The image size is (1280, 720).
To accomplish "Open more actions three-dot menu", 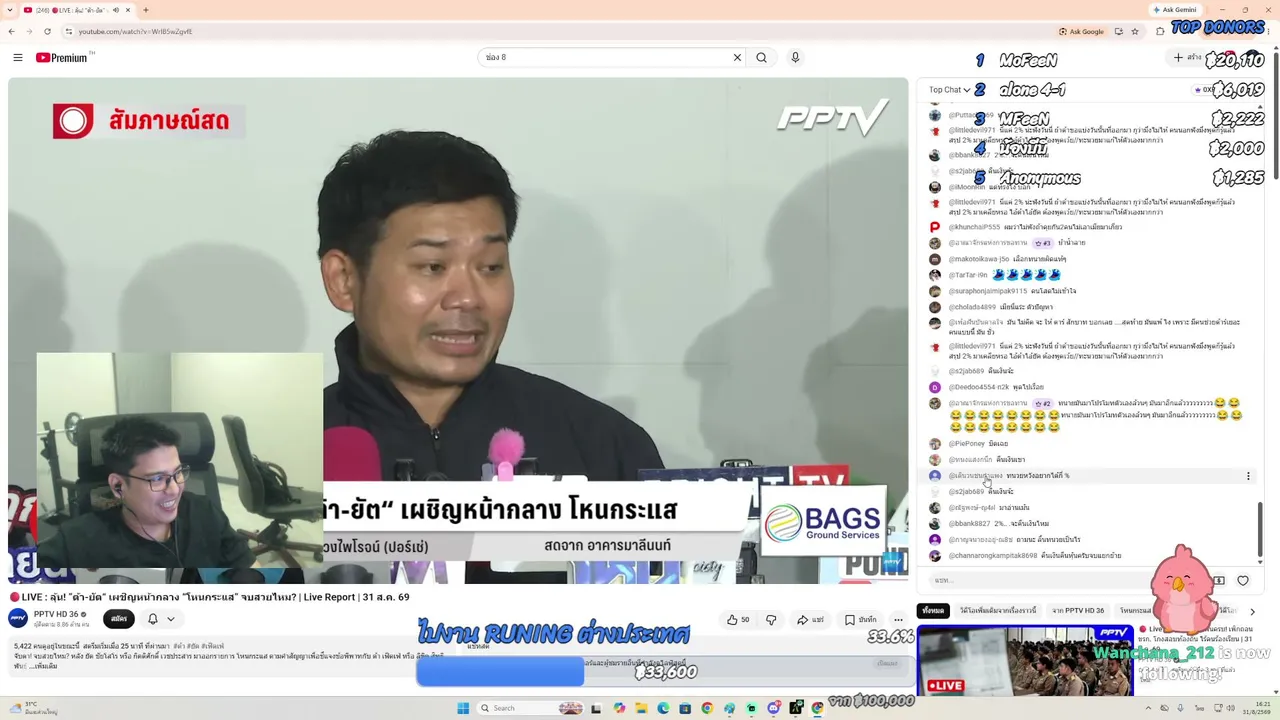I will 898,619.
